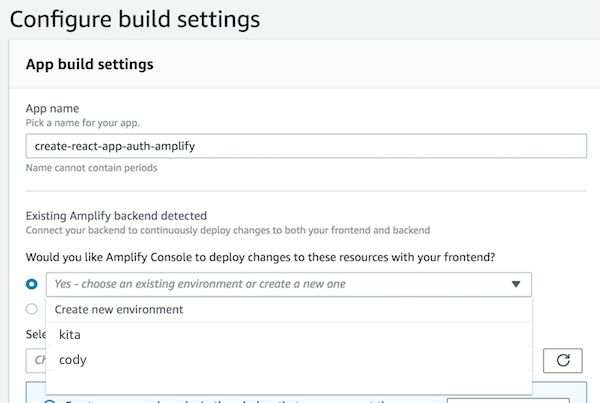Click the 'Existing Amplify backend detected' heading
The height and width of the screenshot is (403, 600).
pyautogui.click(x=116, y=216)
